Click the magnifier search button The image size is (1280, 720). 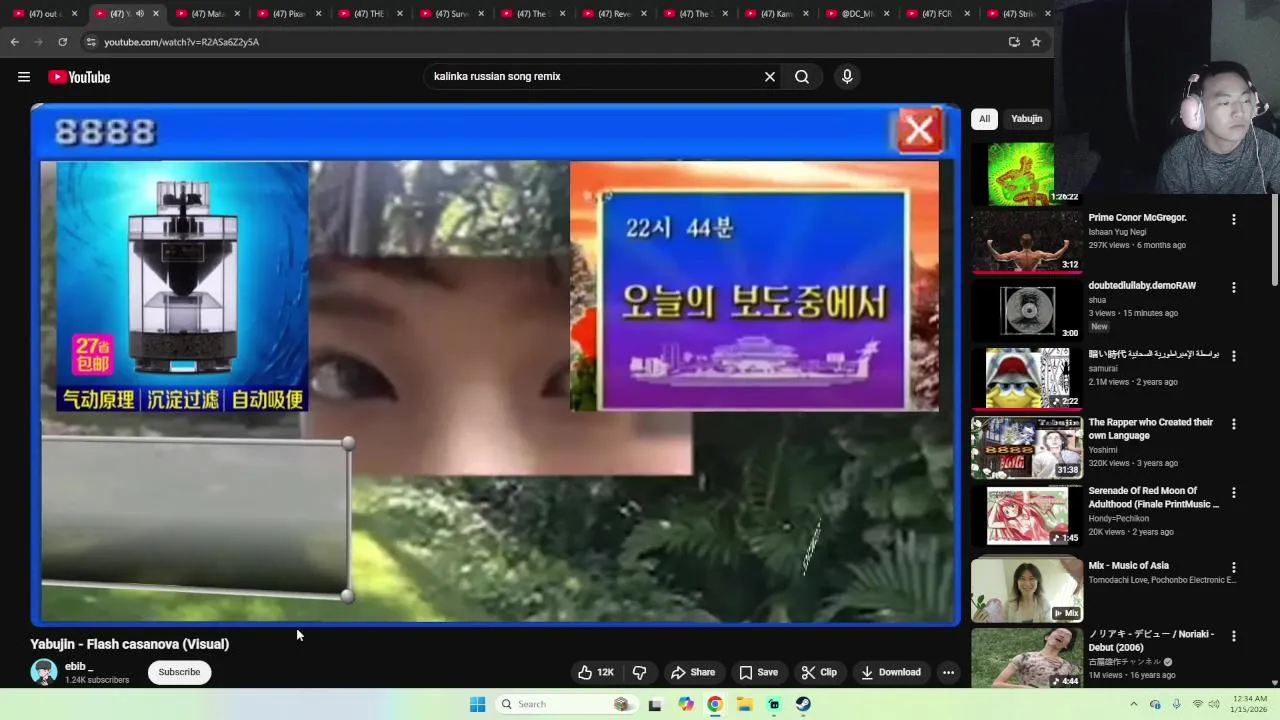tap(802, 77)
